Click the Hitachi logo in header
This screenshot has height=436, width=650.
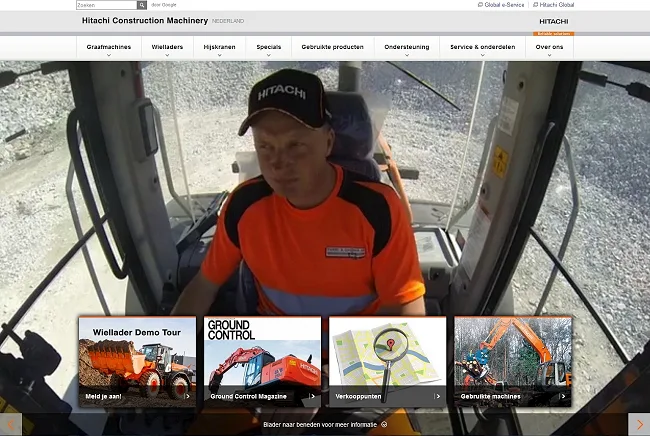click(x=553, y=21)
